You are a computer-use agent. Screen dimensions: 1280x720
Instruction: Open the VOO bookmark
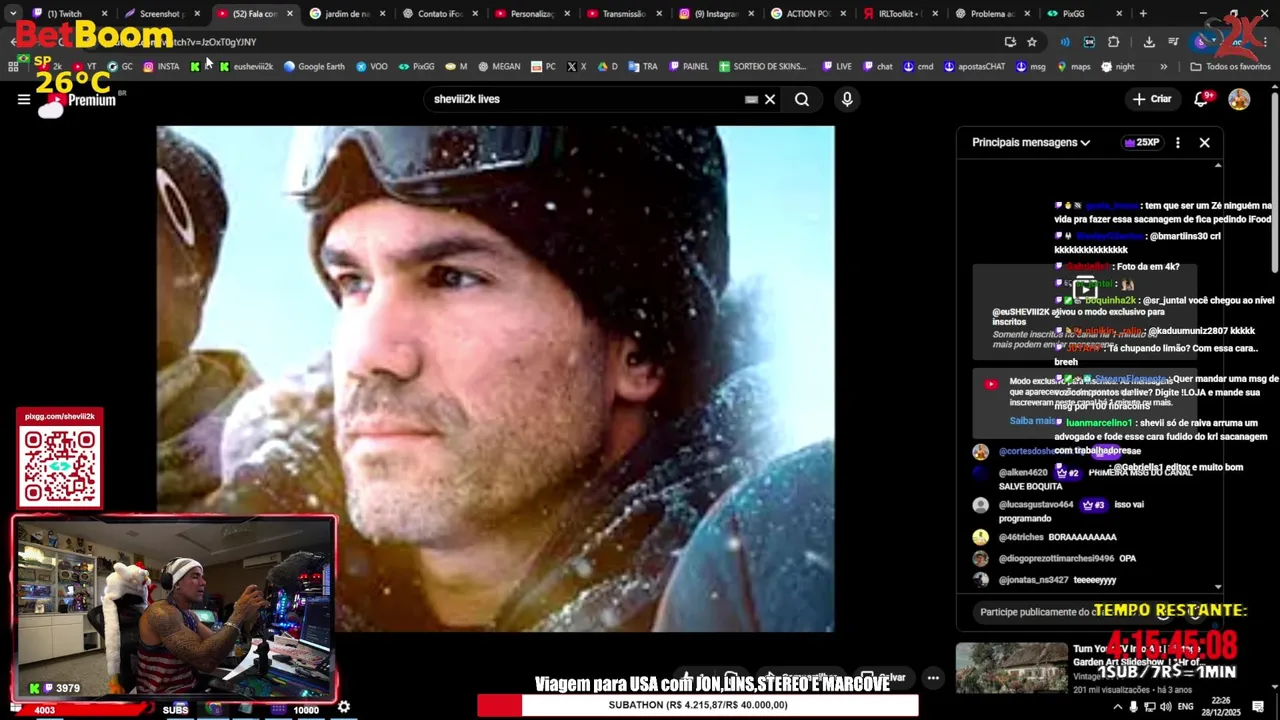pos(371,67)
